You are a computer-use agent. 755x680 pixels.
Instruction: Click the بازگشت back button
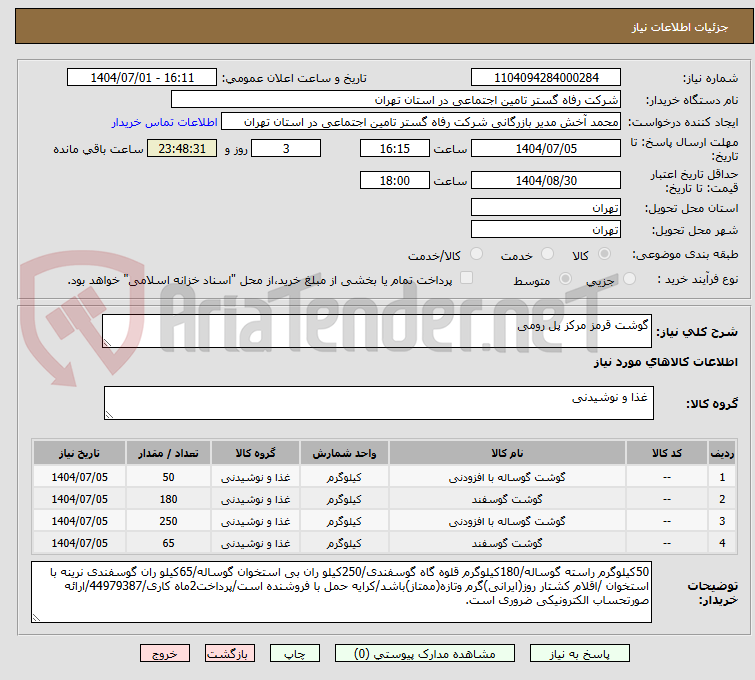pyautogui.click(x=230, y=654)
